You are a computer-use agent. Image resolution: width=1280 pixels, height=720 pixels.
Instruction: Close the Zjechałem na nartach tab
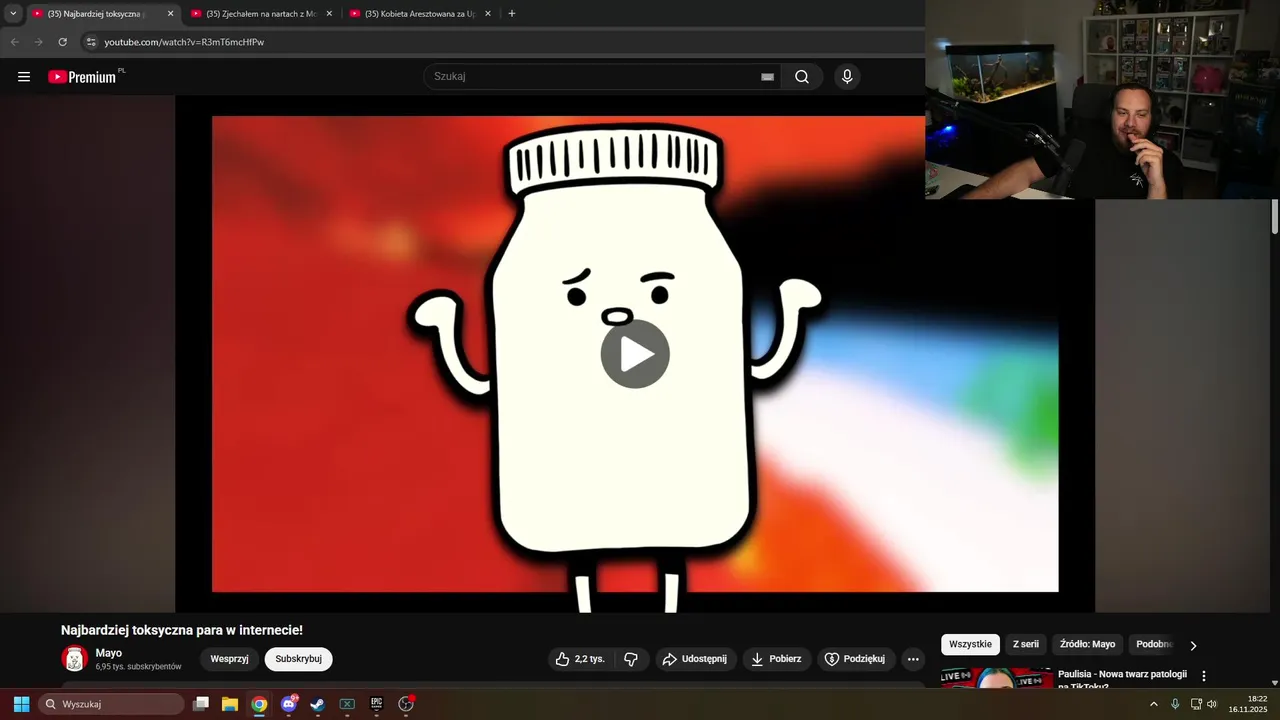coord(329,14)
